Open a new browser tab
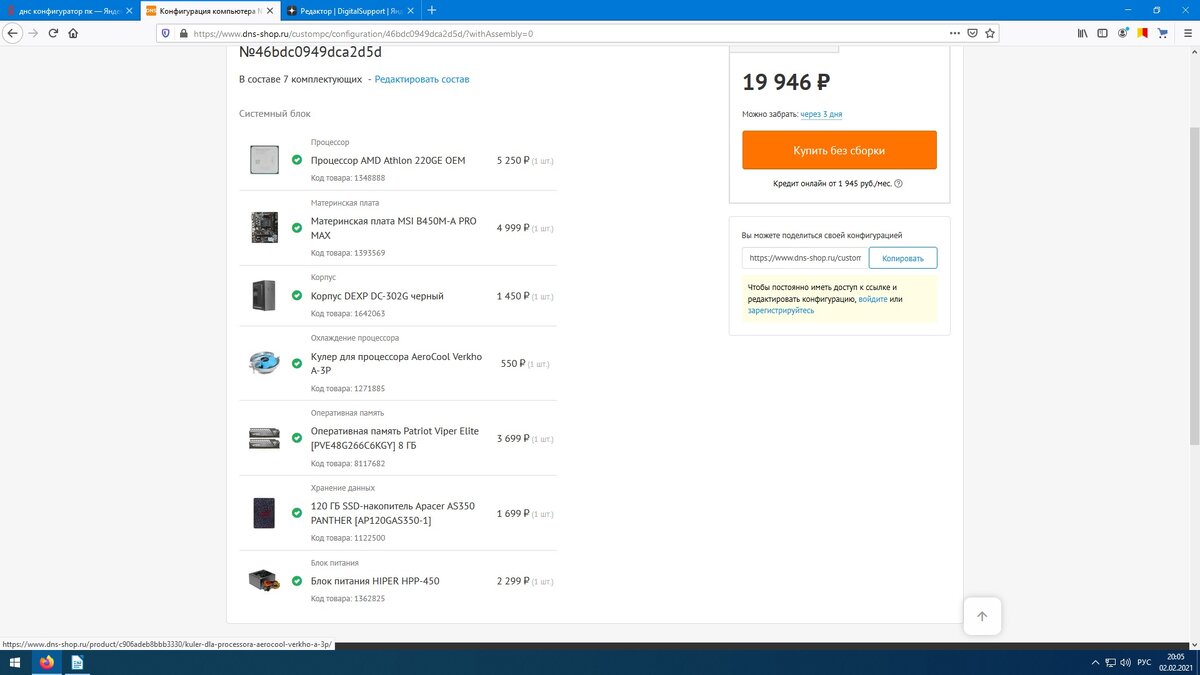Screen dimensions: 1200x675 point(432,10)
